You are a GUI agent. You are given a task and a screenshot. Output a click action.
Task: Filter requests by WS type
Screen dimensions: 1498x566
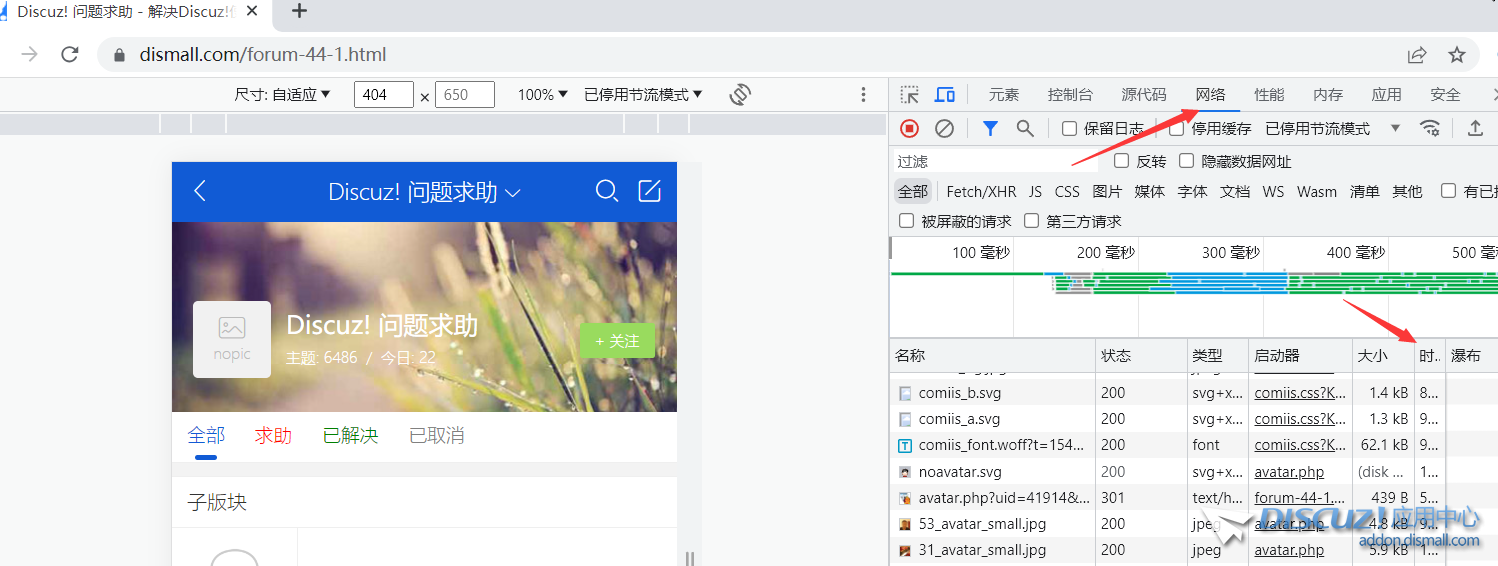click(1273, 191)
